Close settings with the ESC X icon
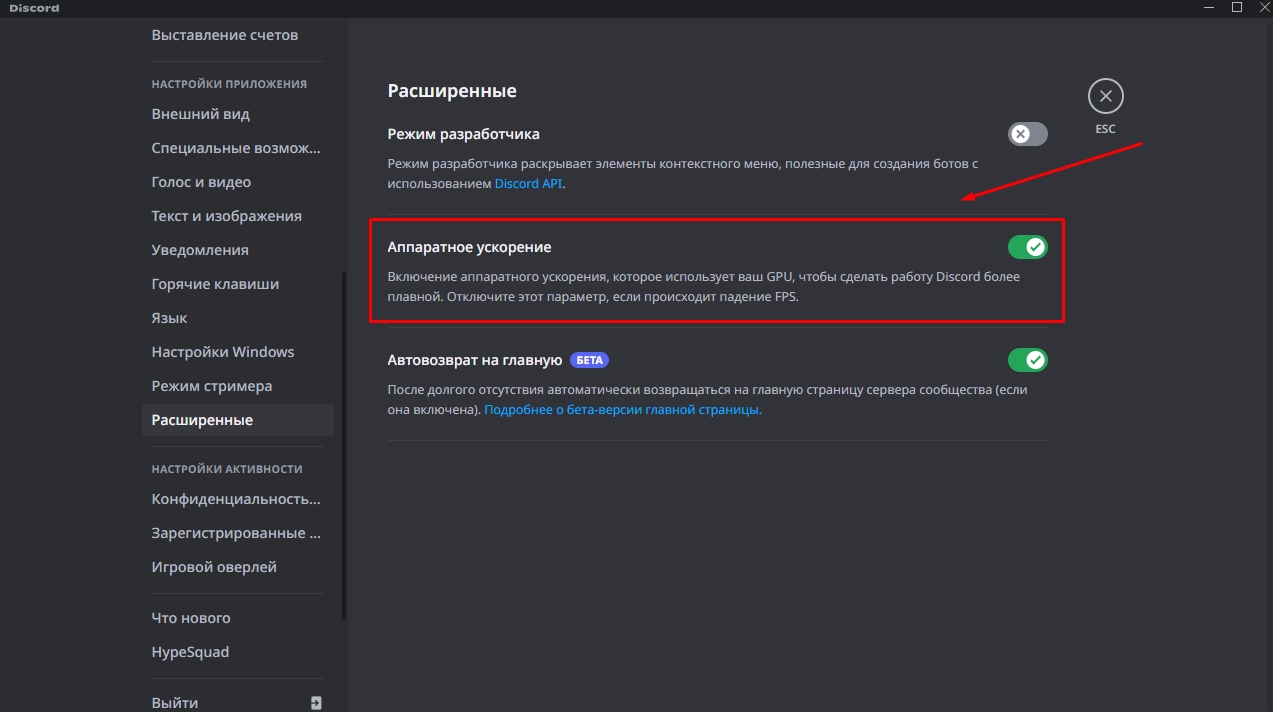The height and width of the screenshot is (712, 1273). (1105, 97)
